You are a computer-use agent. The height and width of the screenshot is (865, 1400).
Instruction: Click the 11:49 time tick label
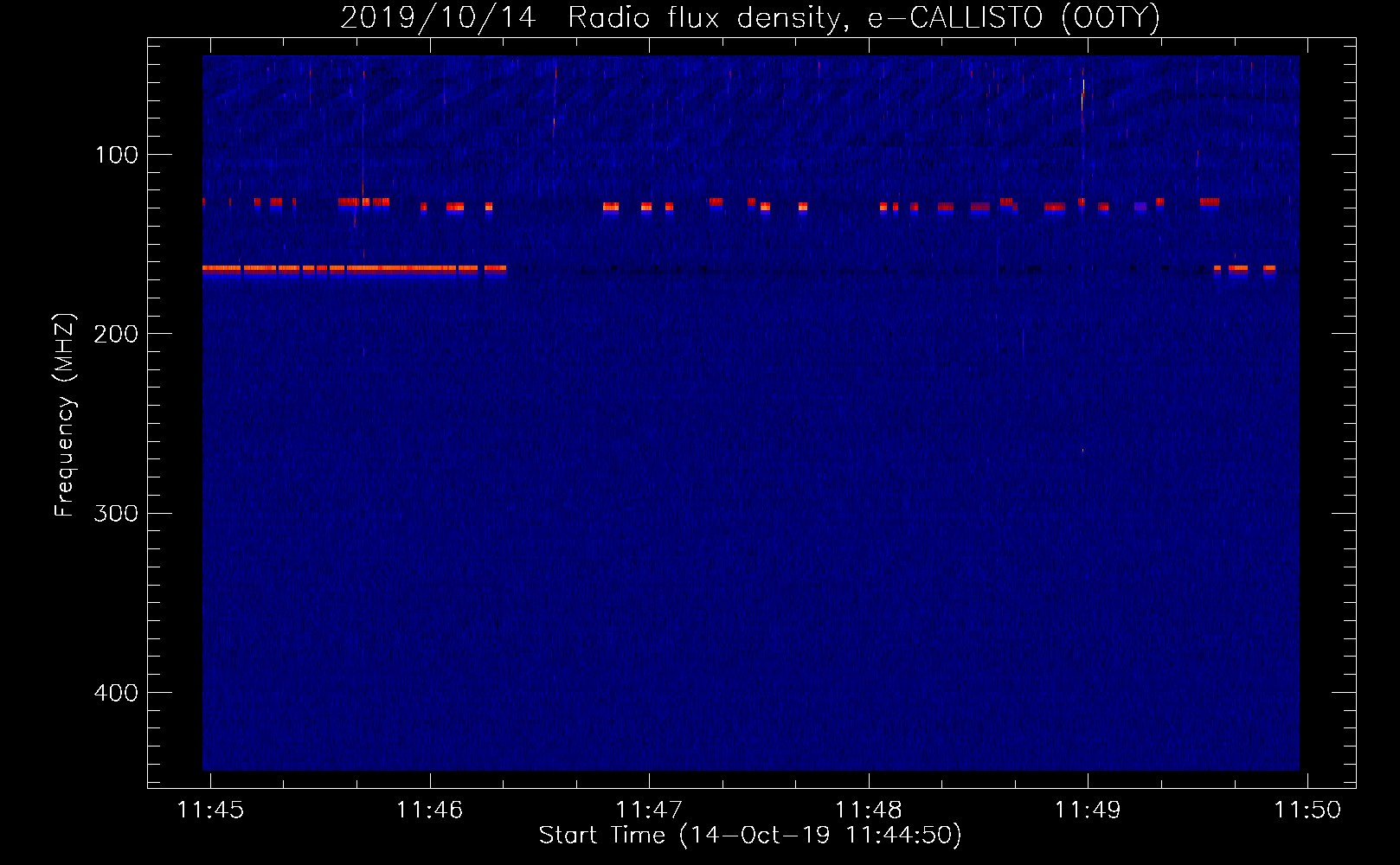[1088, 810]
